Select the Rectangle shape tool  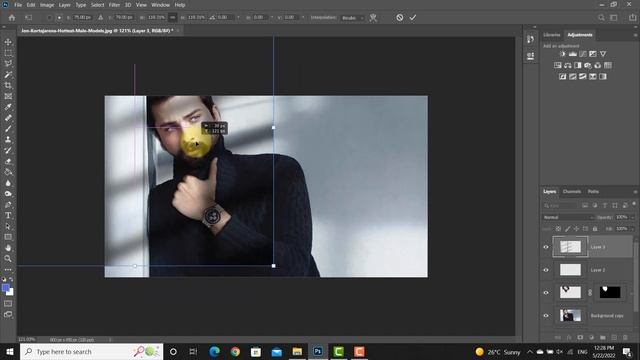8,237
